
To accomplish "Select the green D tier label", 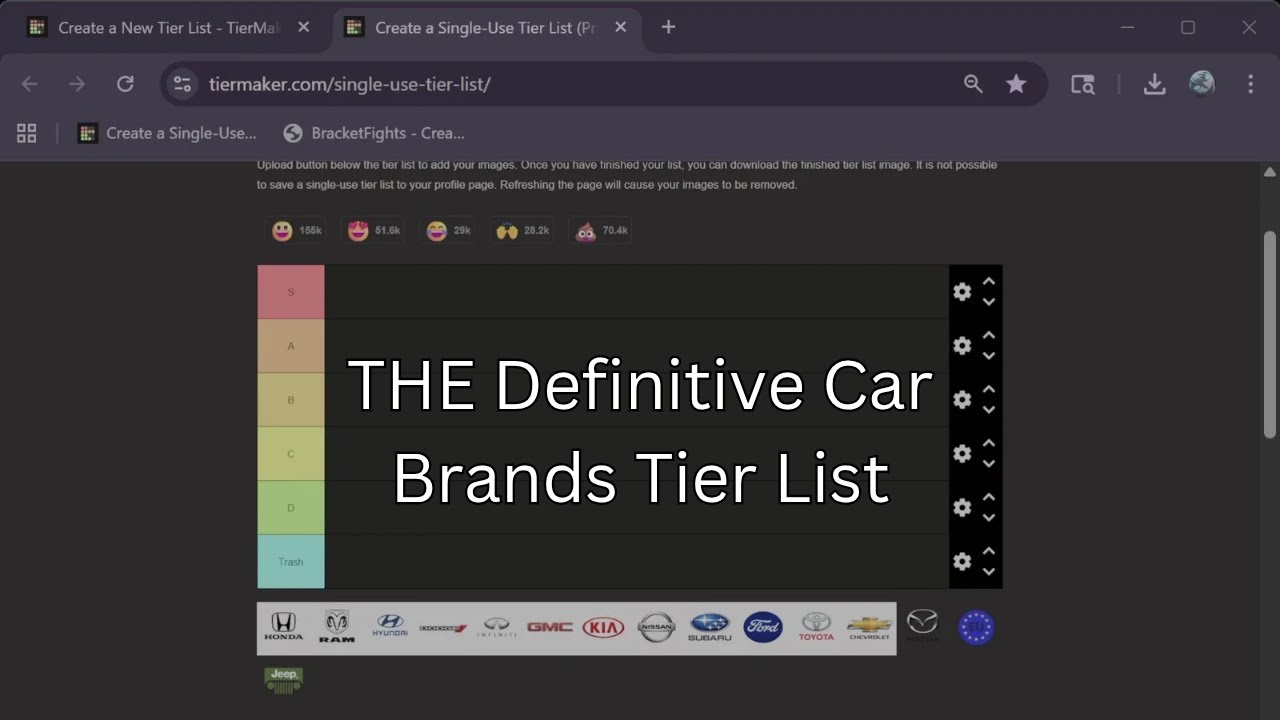I will coord(291,507).
